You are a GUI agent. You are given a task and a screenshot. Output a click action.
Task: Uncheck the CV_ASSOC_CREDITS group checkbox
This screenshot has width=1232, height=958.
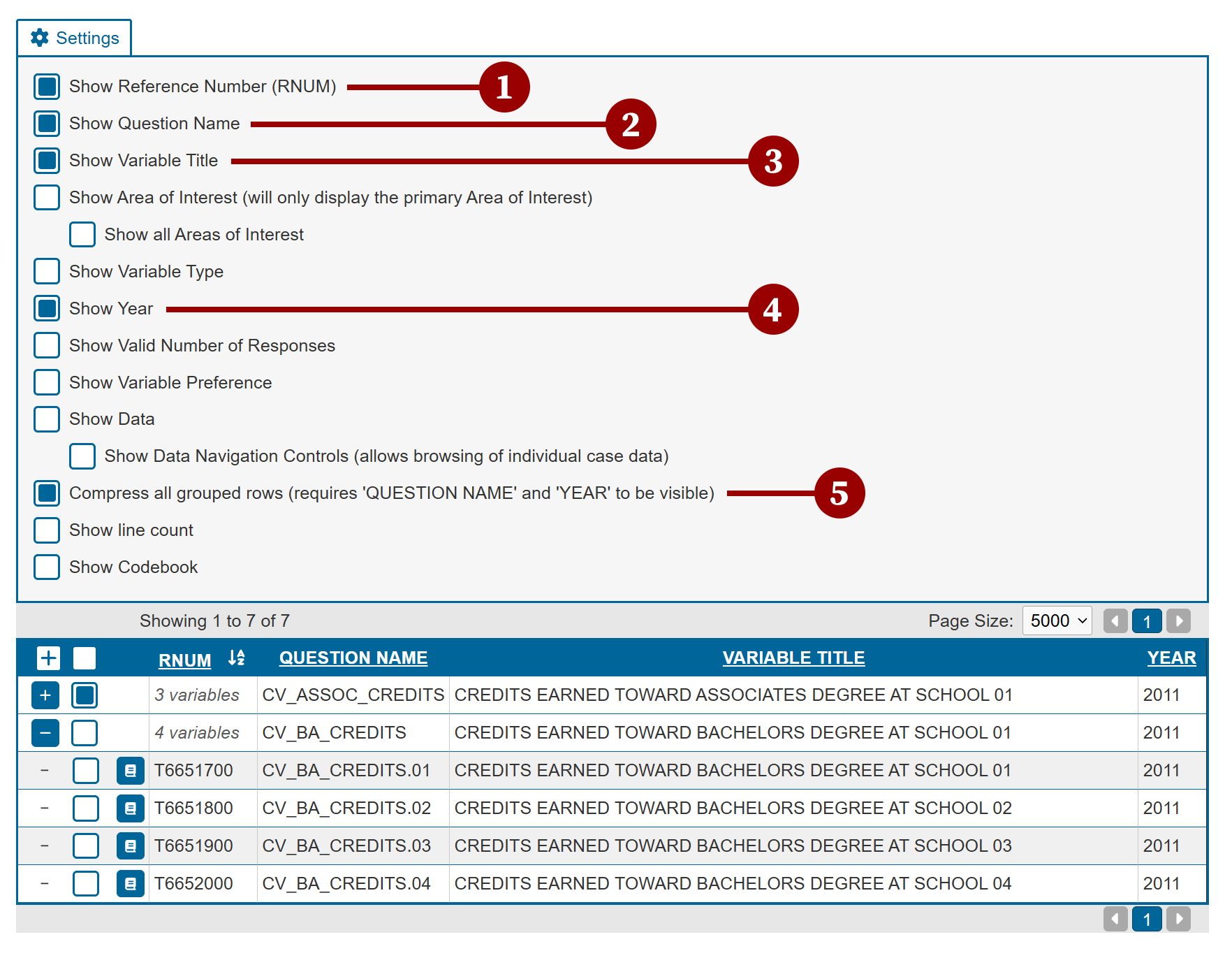pos(85,695)
